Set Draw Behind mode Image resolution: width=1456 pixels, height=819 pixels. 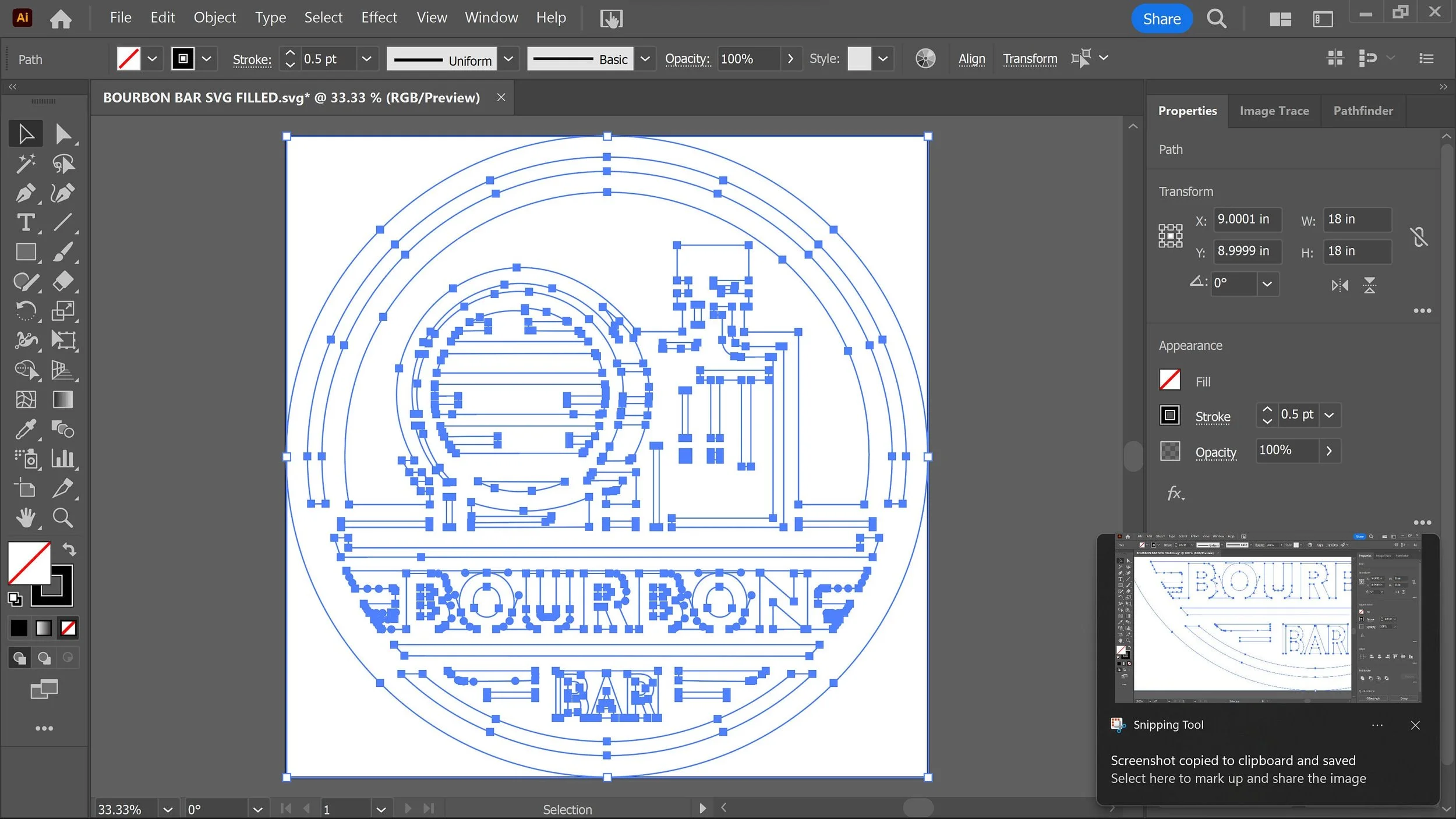44,658
